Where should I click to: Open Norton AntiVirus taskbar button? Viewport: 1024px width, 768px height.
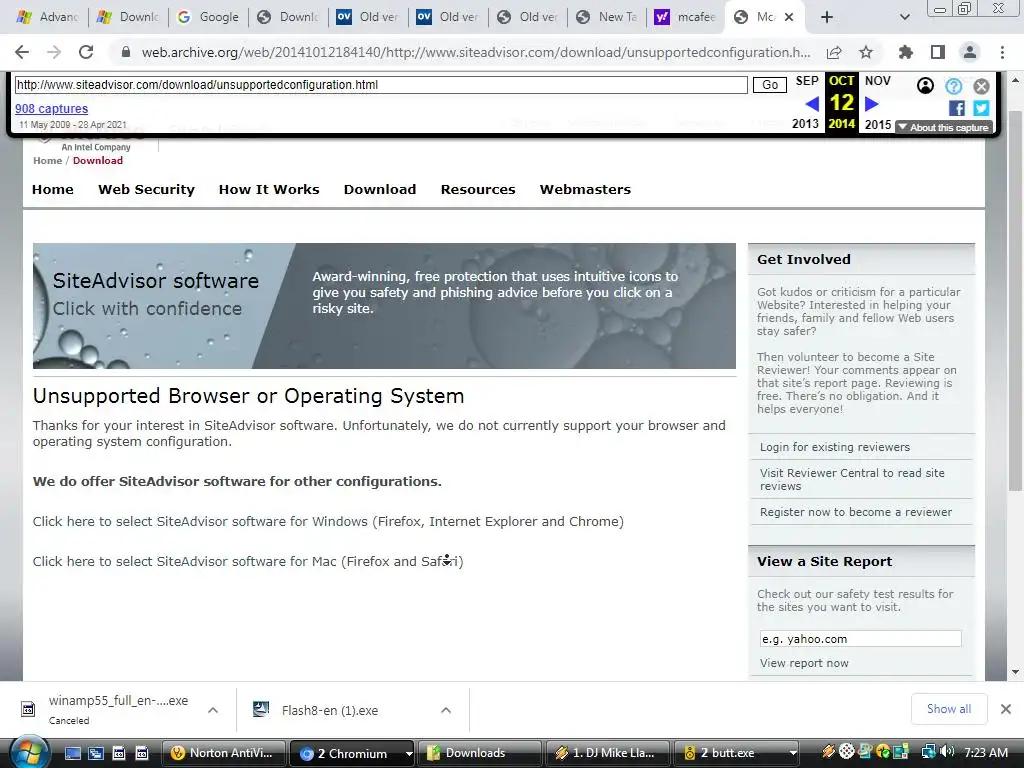pos(223,753)
